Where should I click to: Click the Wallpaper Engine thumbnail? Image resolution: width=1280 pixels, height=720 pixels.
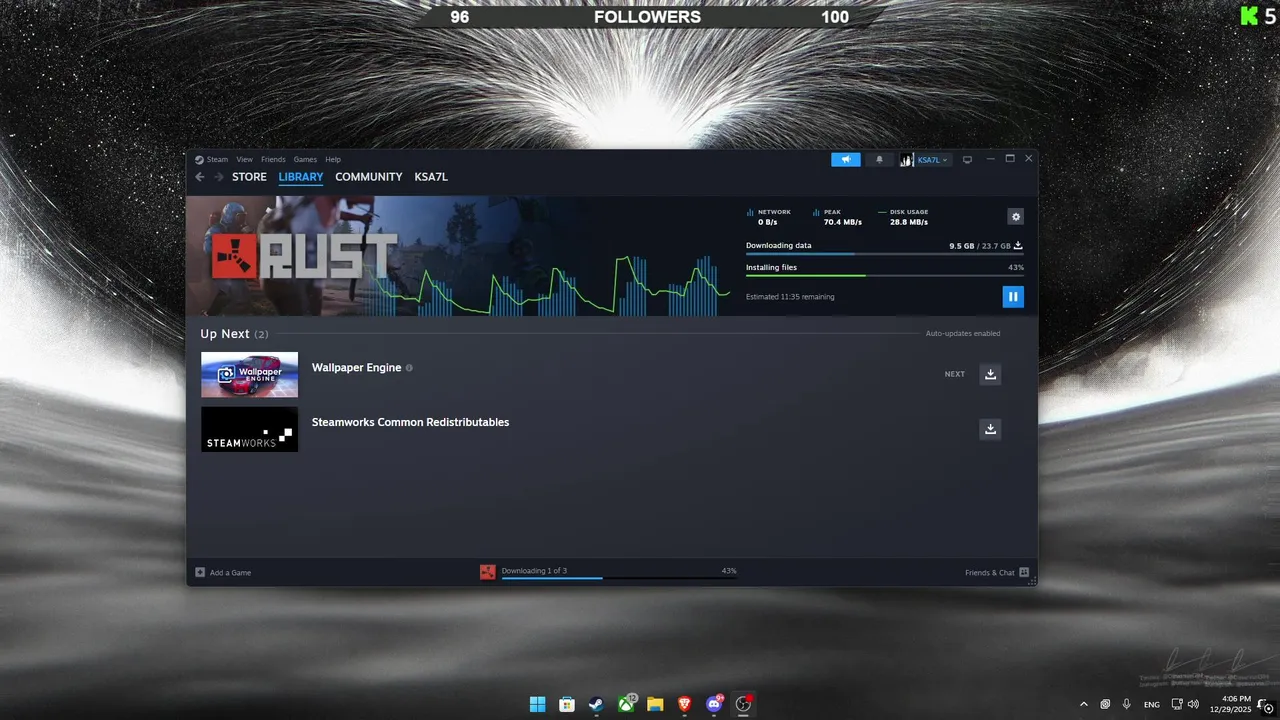(249, 374)
